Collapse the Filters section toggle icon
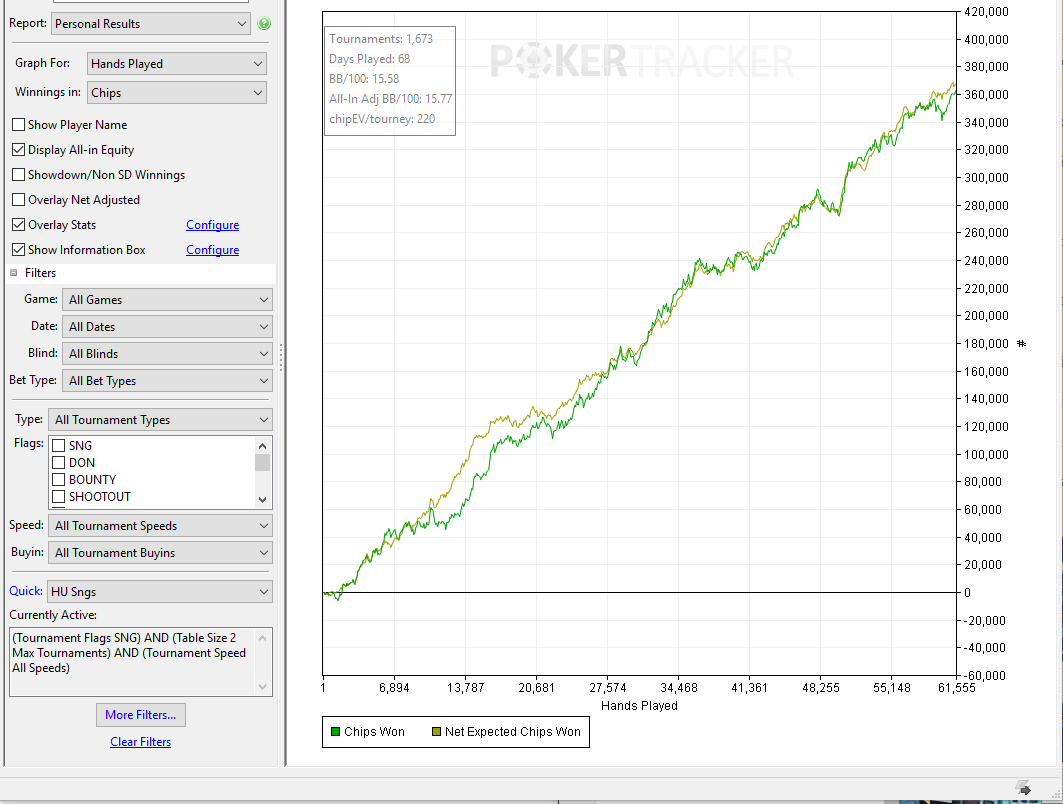 coord(14,273)
